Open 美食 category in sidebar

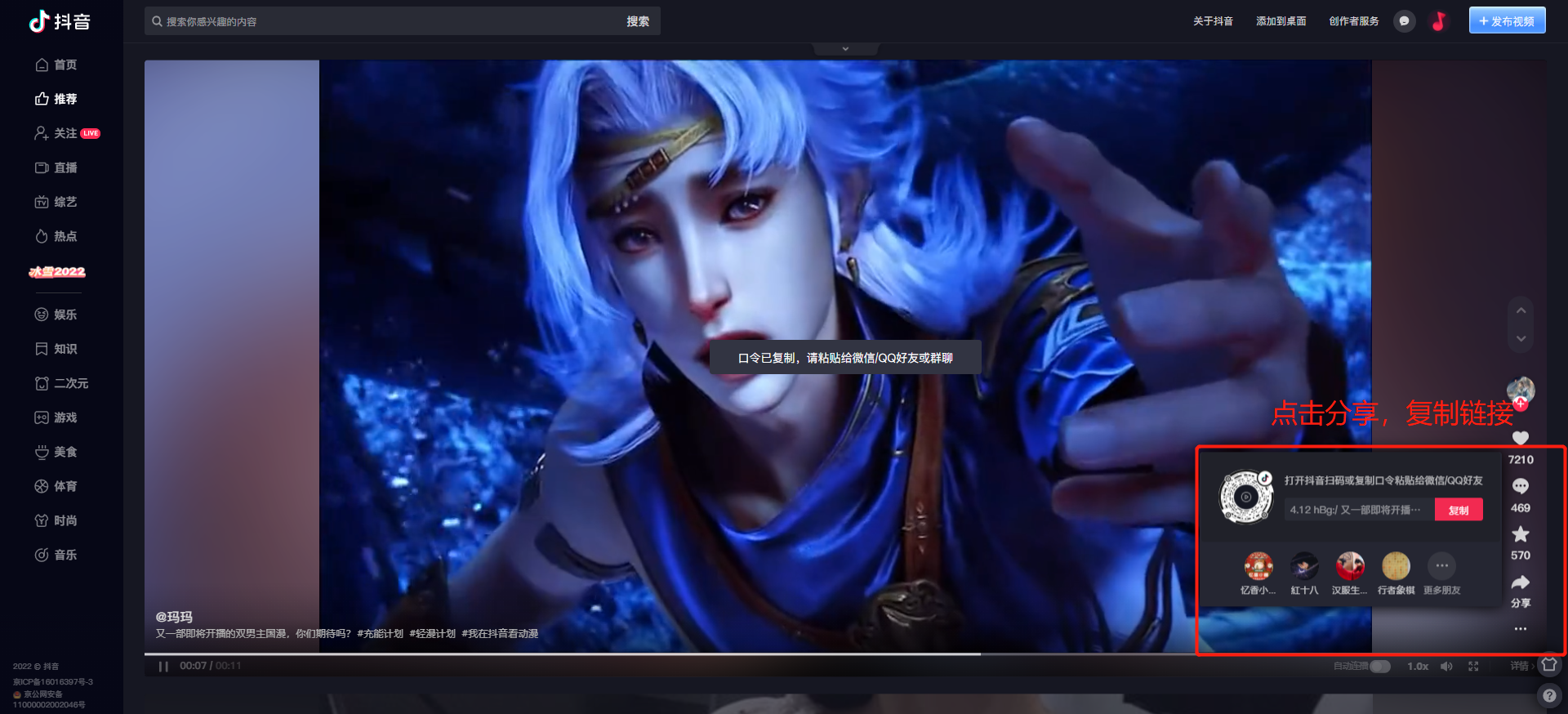click(x=56, y=452)
